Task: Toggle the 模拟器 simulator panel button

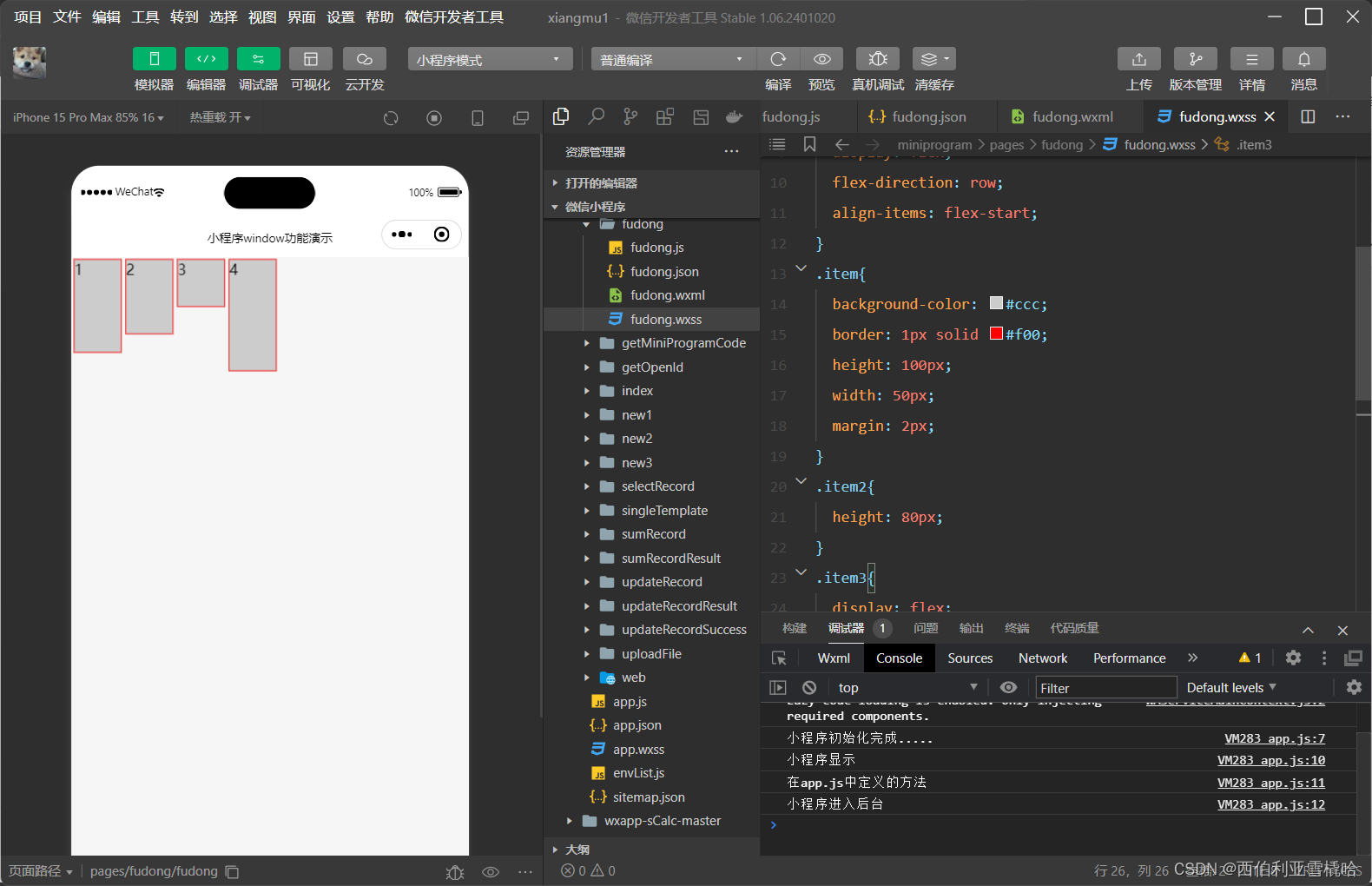Action: (x=155, y=59)
